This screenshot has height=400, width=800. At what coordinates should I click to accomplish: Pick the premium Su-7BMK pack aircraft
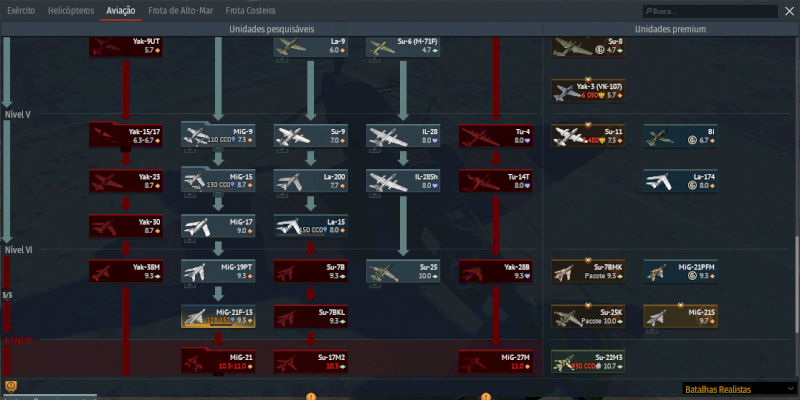[x=588, y=271]
